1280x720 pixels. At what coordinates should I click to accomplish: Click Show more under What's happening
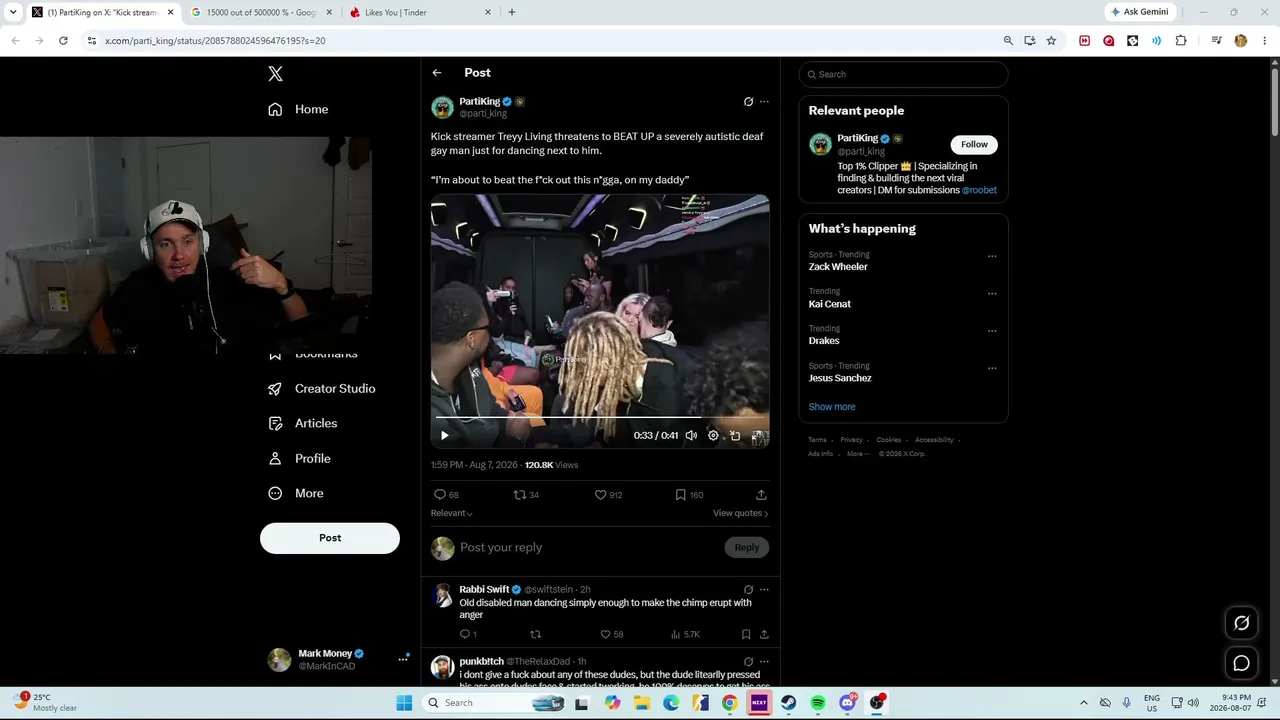(x=832, y=407)
